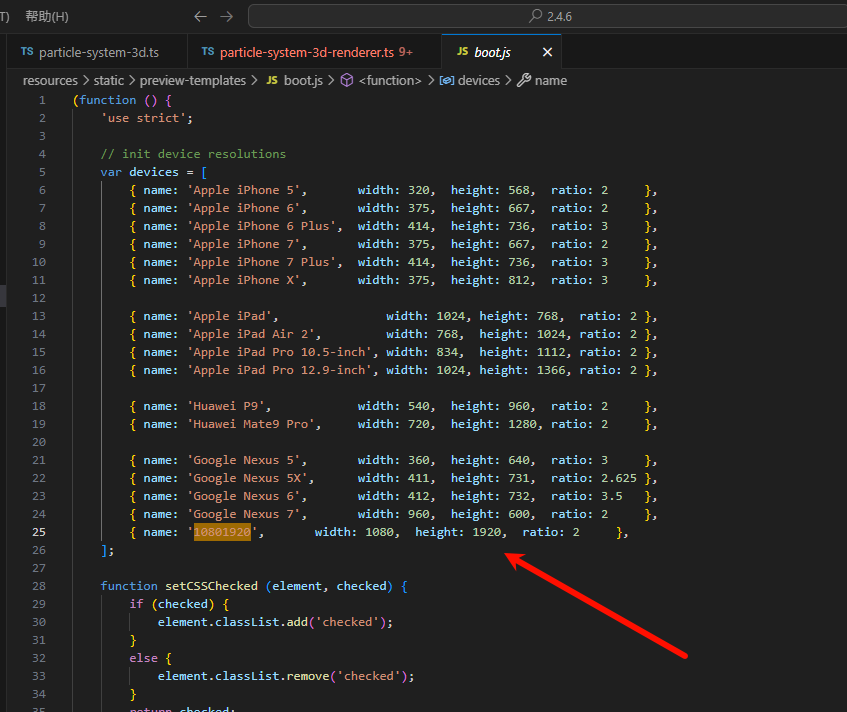Click the boot.js breadcrumb item
The image size is (847, 712).
[x=300, y=80]
